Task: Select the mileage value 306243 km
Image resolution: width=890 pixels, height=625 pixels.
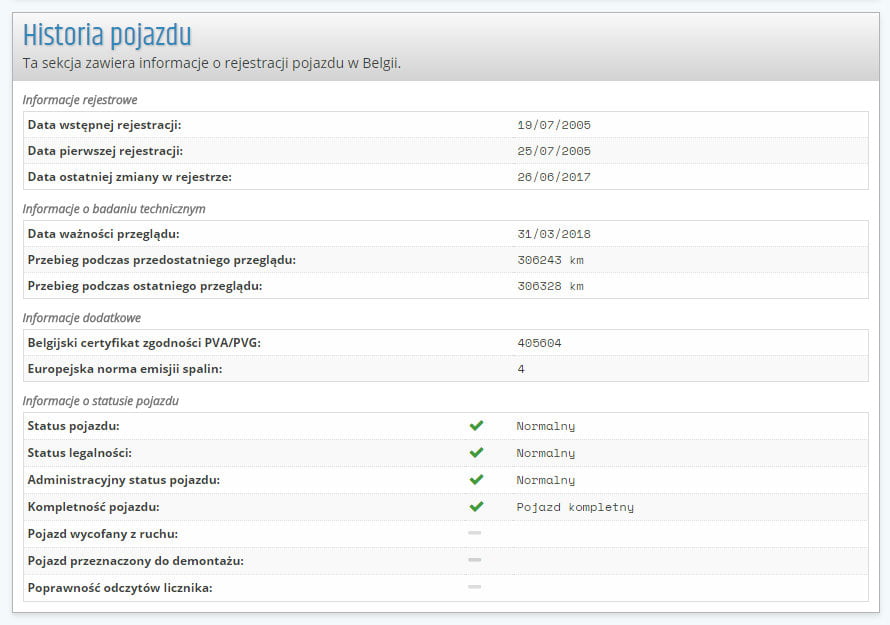Action: [550, 260]
